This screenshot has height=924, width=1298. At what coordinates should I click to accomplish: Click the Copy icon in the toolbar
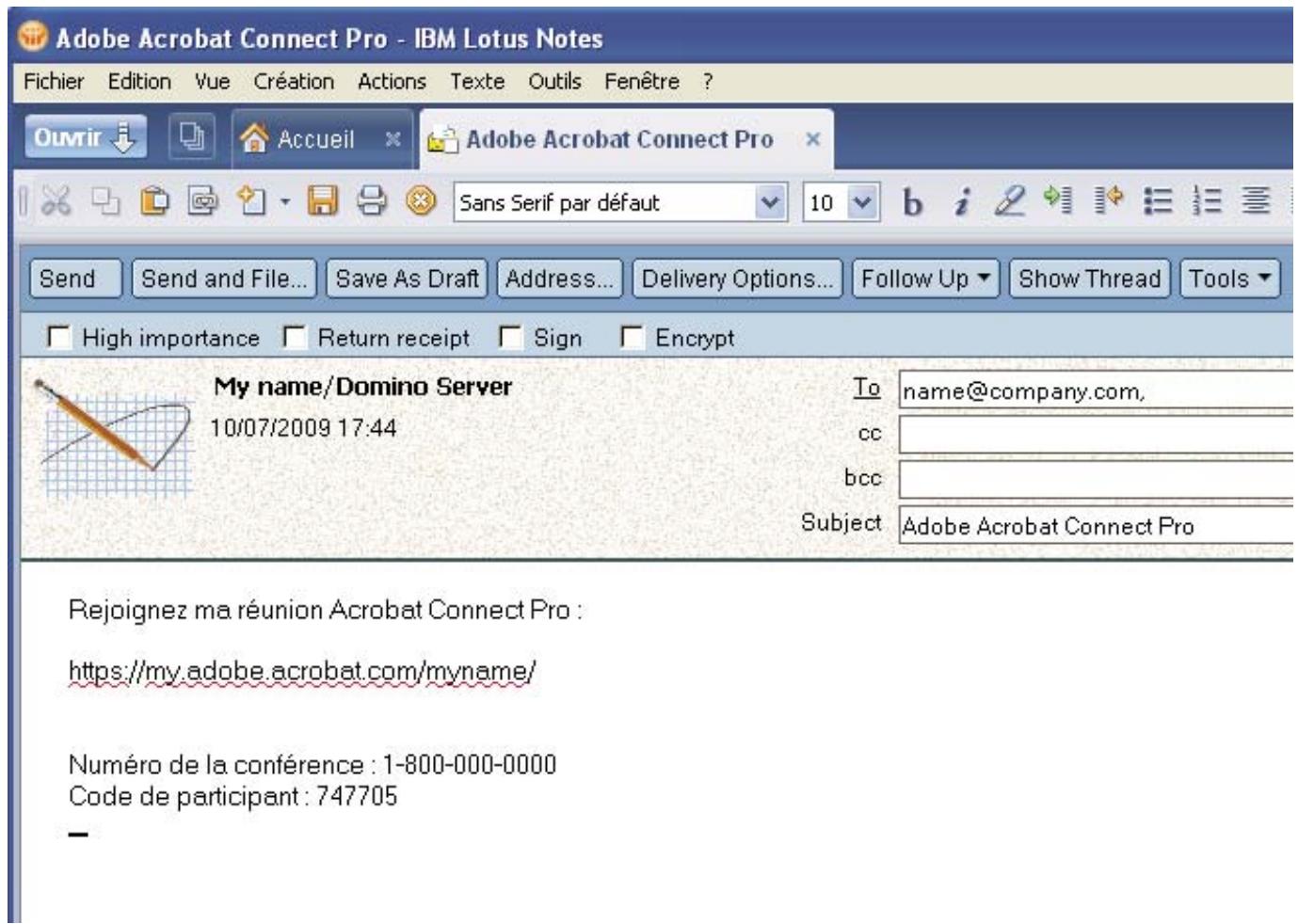tap(105, 201)
